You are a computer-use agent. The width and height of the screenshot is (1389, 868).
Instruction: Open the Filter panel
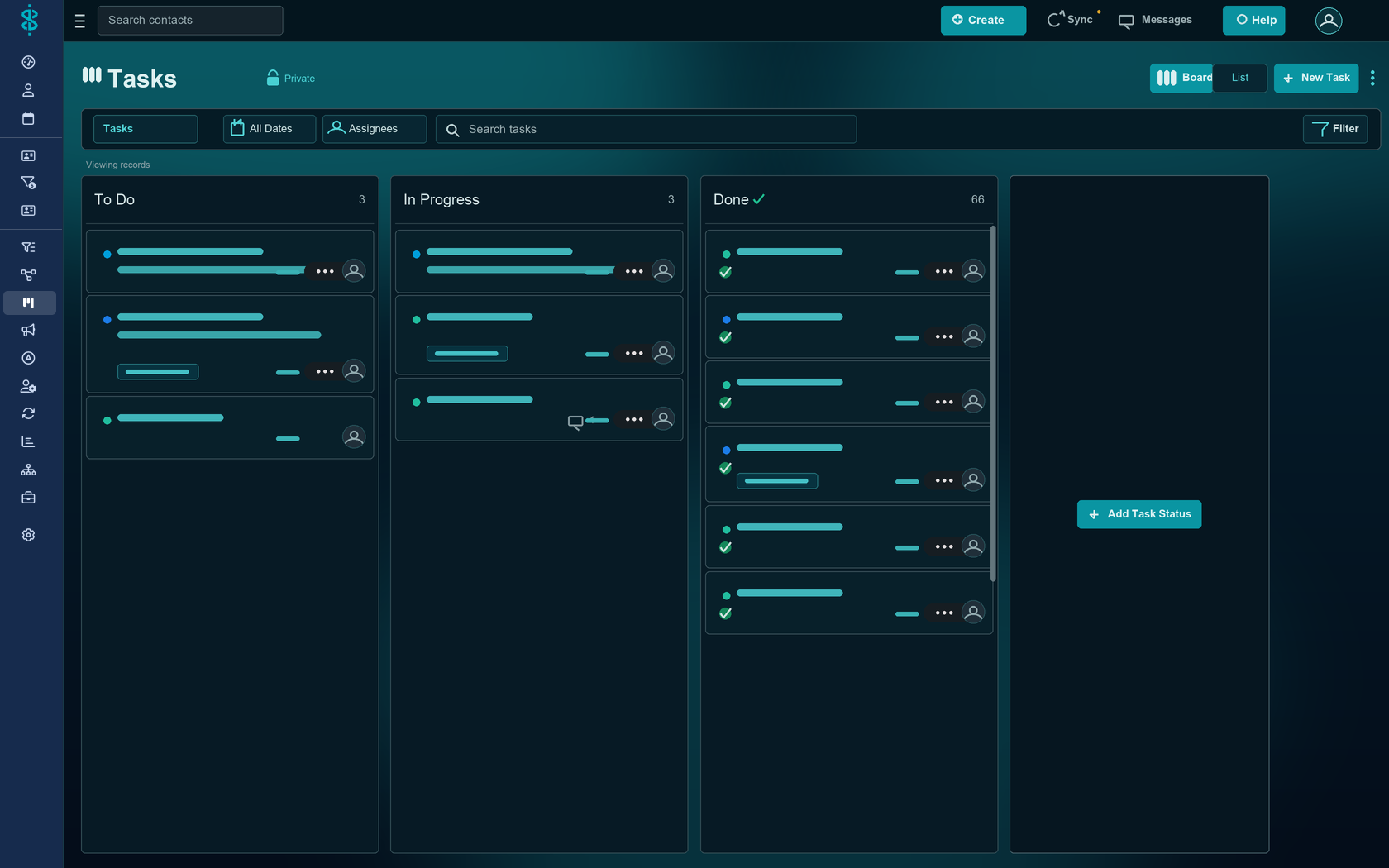[1335, 129]
